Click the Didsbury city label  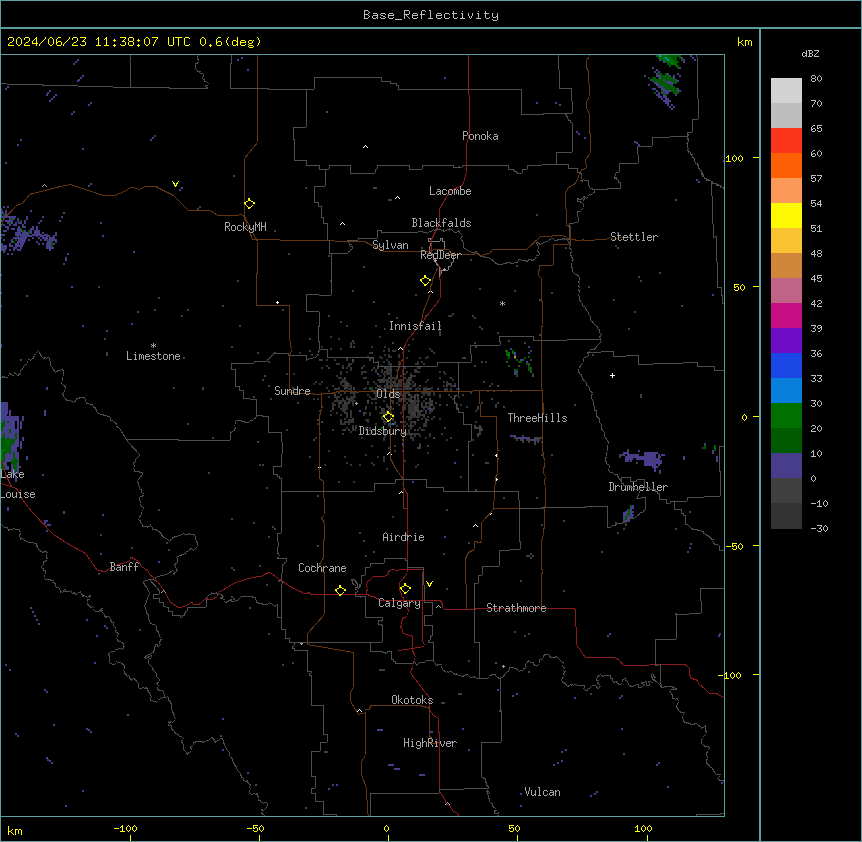[x=383, y=431]
